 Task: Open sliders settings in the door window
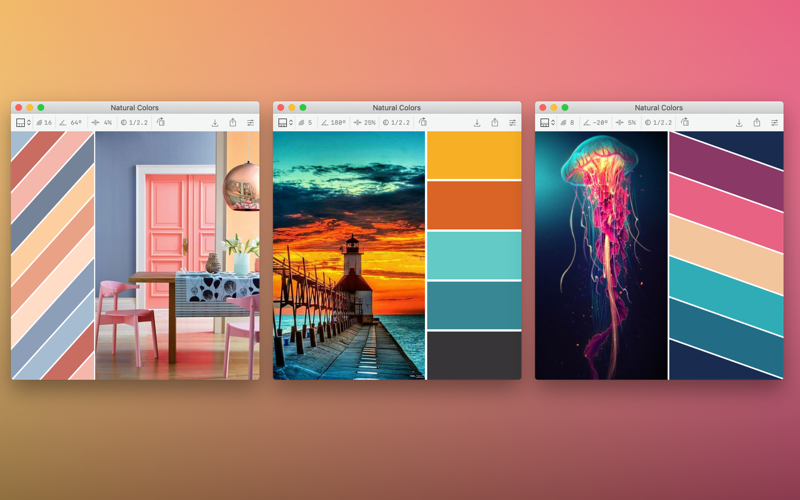click(x=251, y=122)
